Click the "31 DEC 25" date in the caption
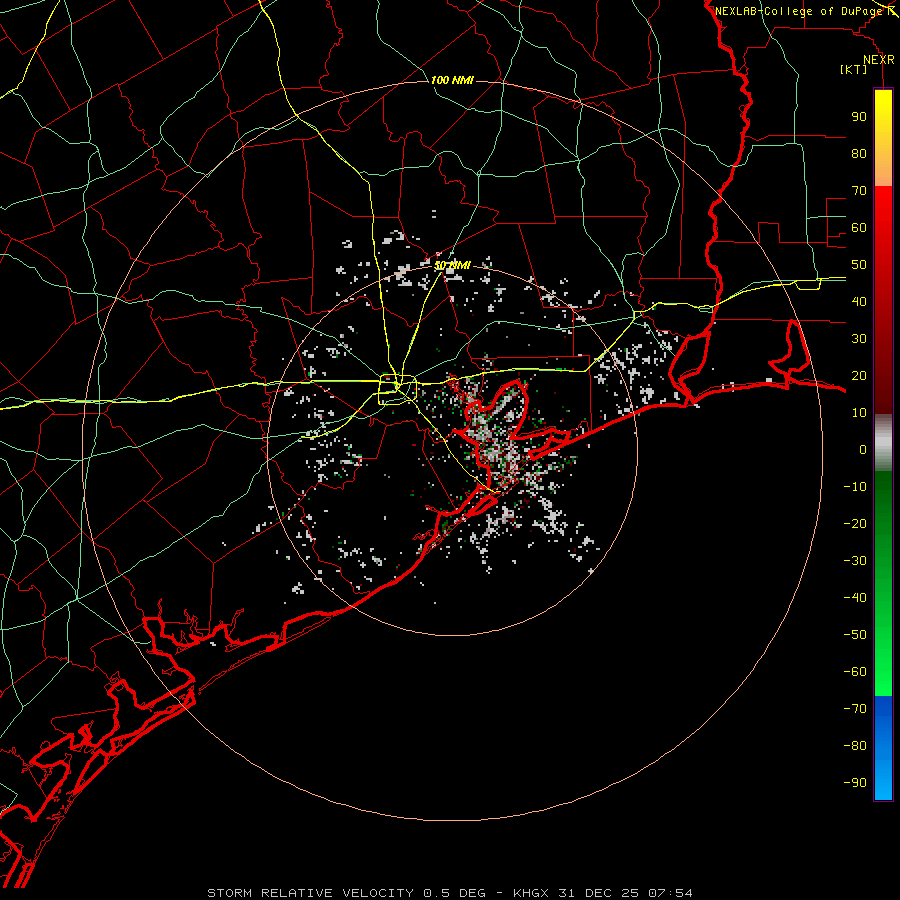900x900 pixels. click(x=598, y=893)
